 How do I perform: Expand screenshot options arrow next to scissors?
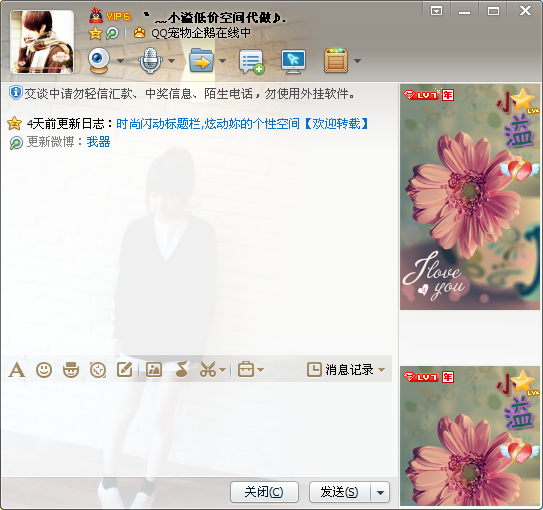coord(223,370)
